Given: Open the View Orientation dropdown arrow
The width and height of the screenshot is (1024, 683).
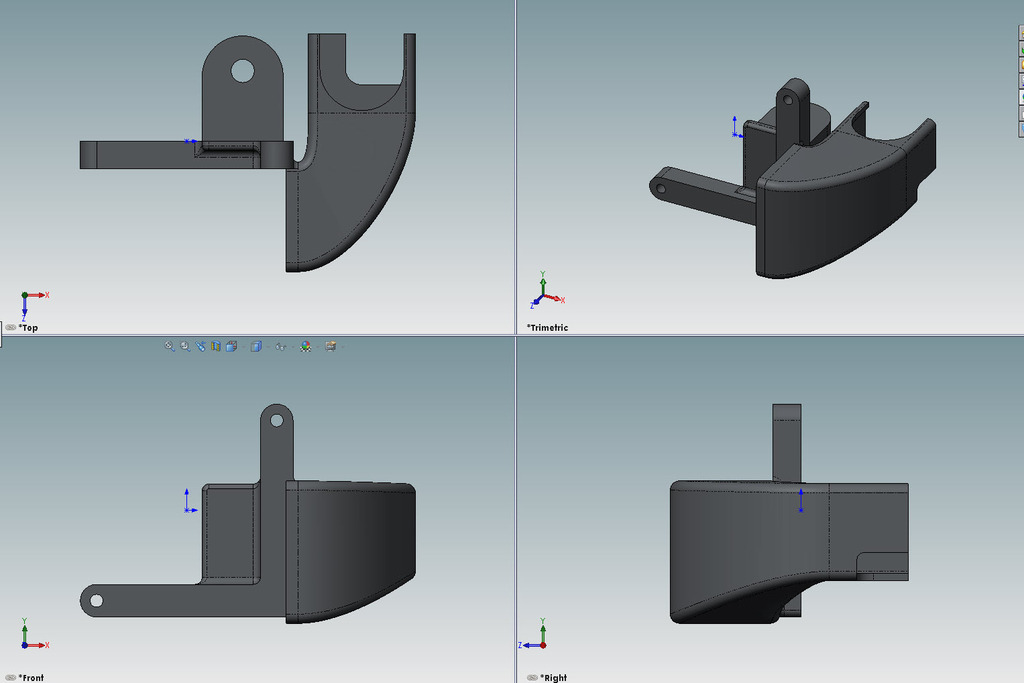Looking at the screenshot, I should [243, 347].
